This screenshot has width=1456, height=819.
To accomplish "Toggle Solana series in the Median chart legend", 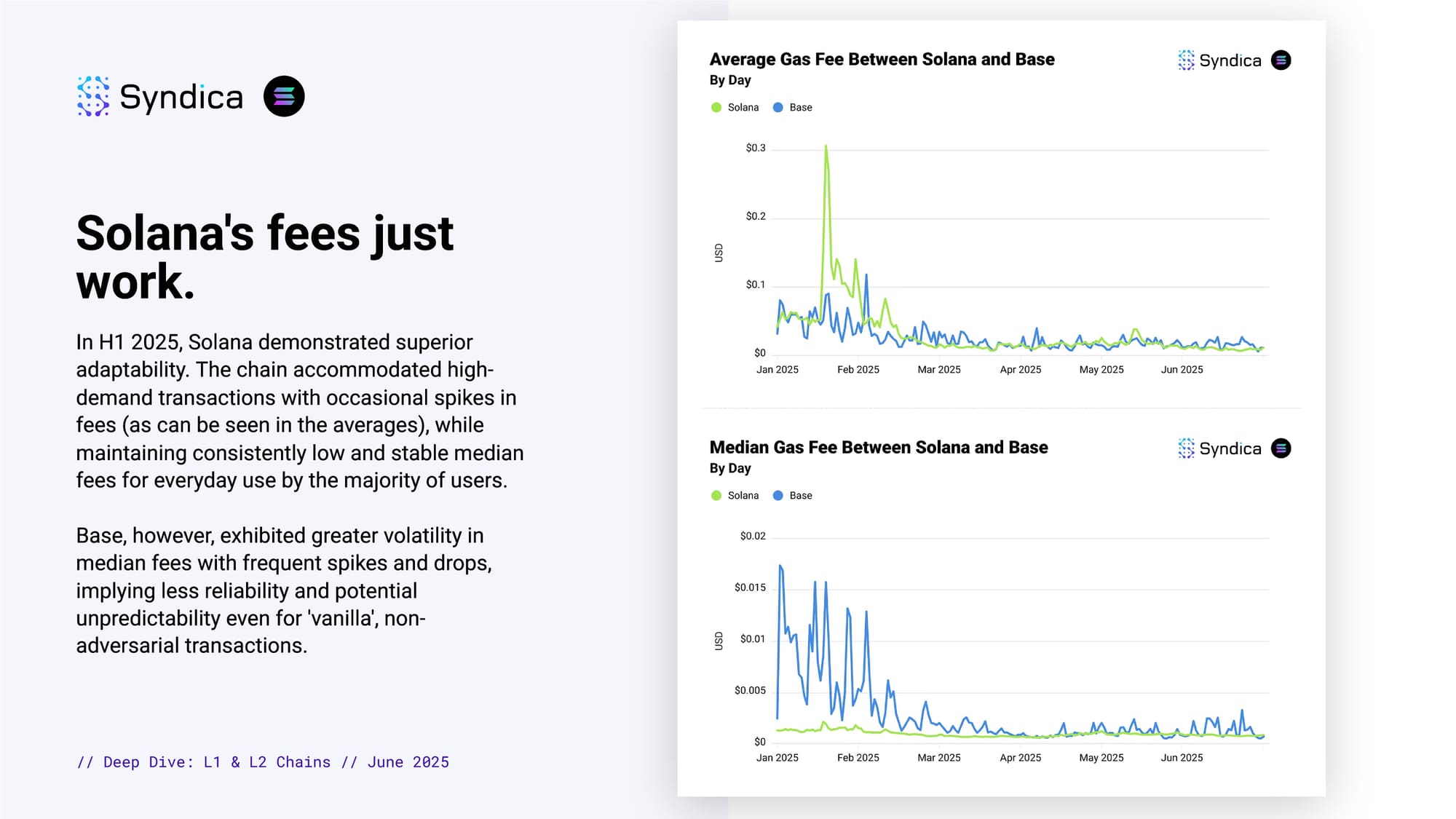I will coord(743,496).
